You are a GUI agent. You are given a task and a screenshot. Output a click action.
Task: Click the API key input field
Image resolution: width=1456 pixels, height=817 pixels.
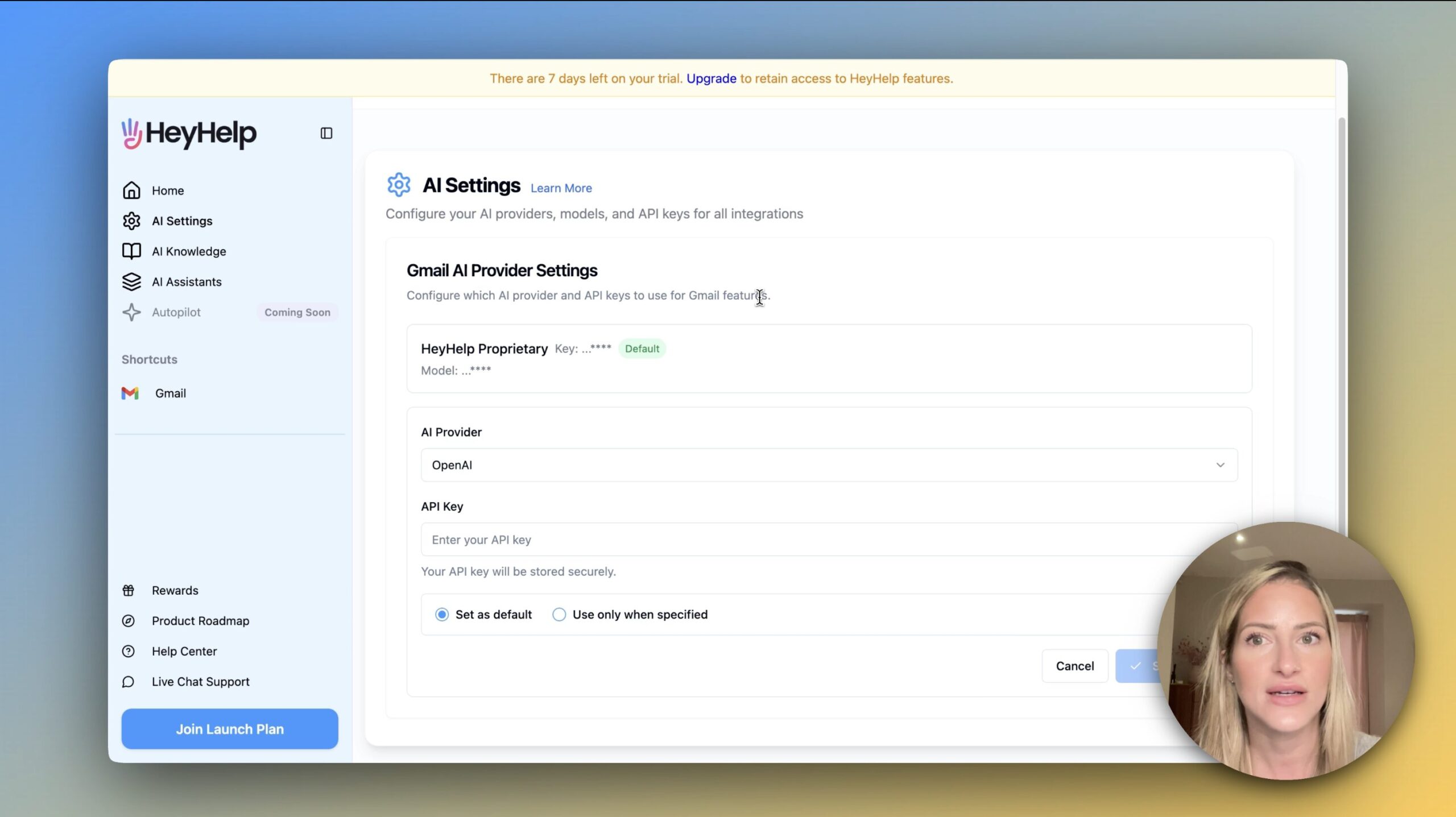point(796,540)
